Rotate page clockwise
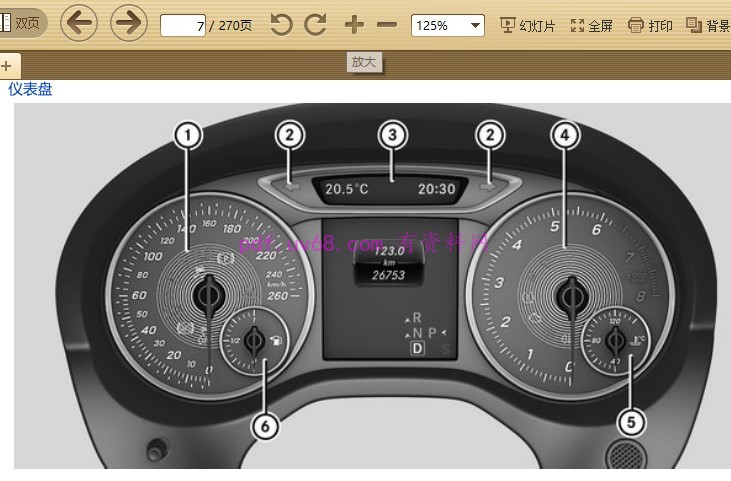Screen dimensions: 731x481 click(316, 25)
